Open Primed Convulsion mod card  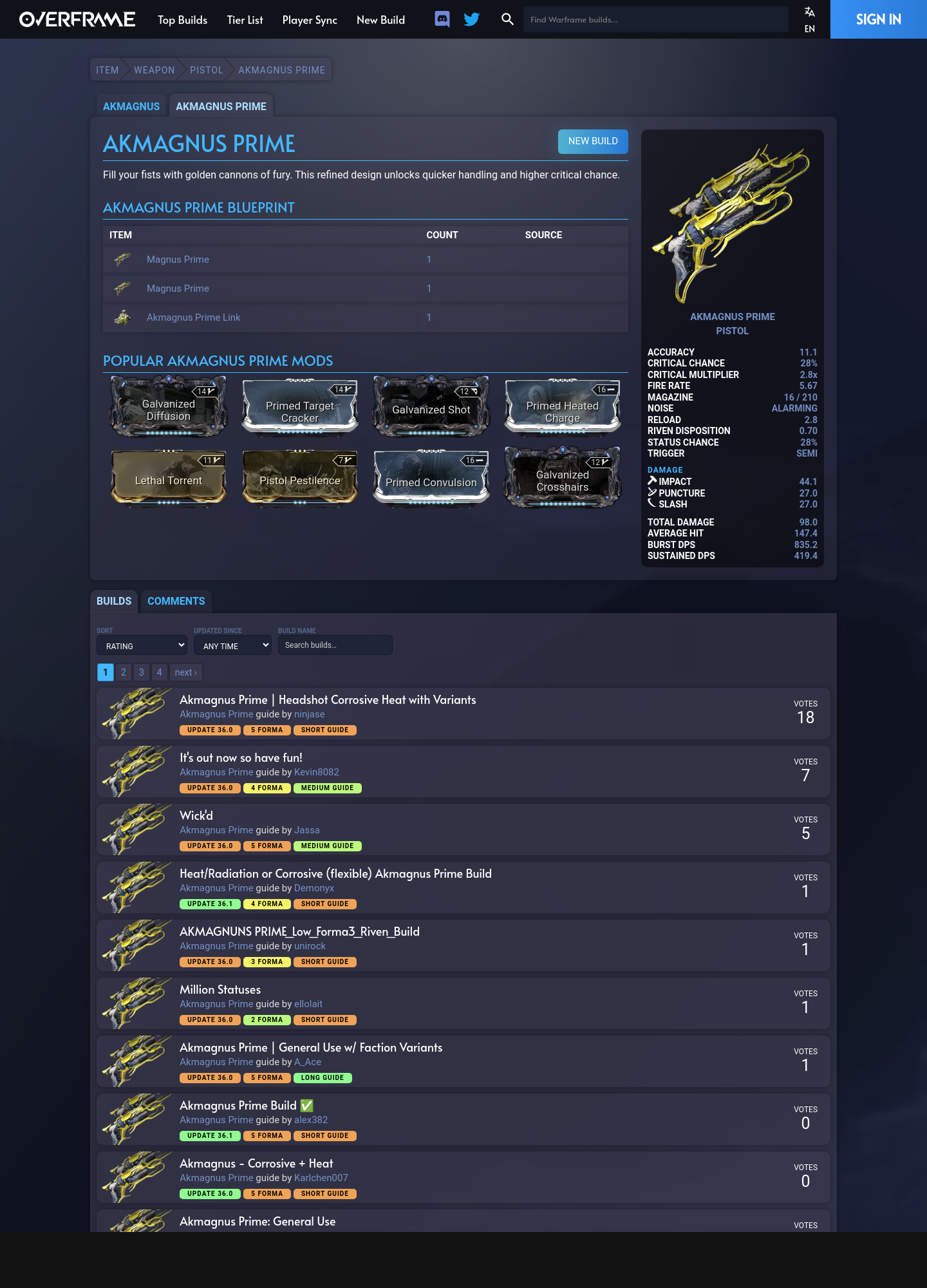(x=431, y=478)
